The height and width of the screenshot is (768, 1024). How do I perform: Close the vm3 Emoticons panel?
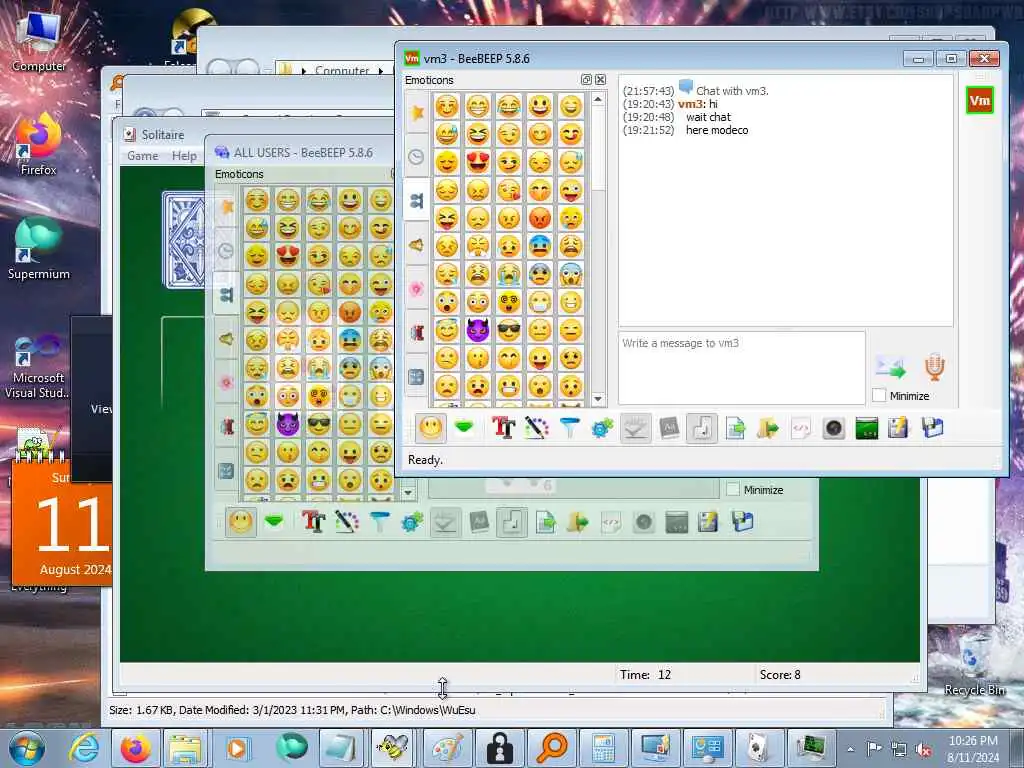click(600, 80)
